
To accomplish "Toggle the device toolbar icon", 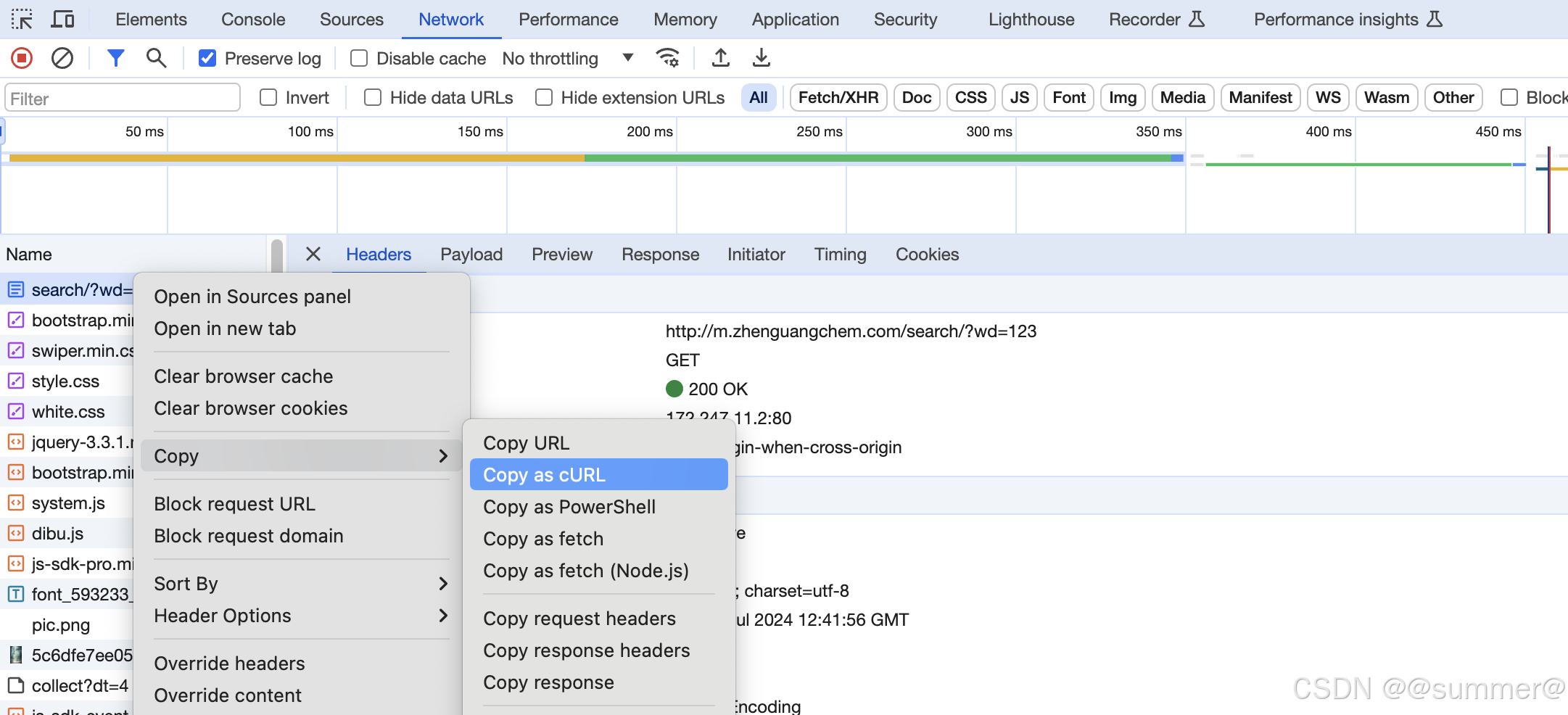I will [62, 20].
